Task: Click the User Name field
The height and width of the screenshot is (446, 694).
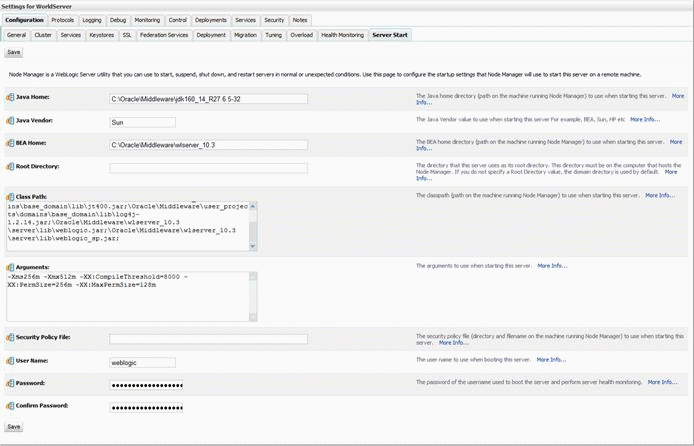Action: tap(143, 363)
